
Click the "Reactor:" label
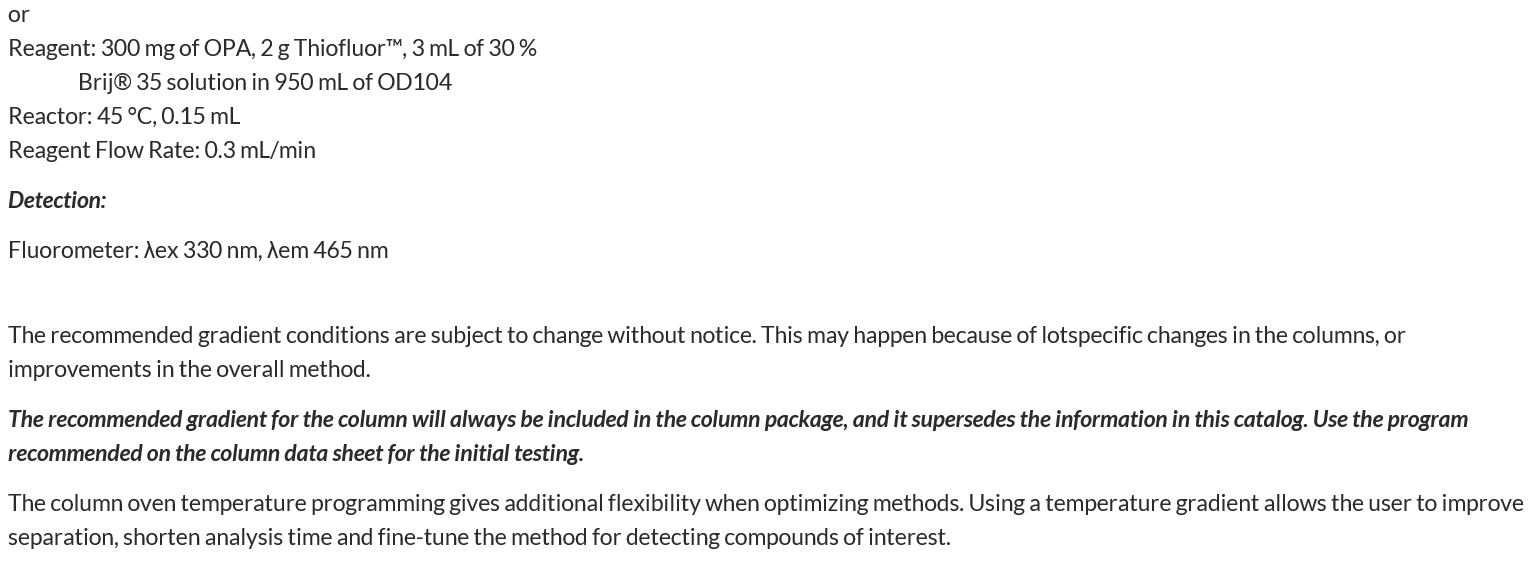(x=50, y=116)
